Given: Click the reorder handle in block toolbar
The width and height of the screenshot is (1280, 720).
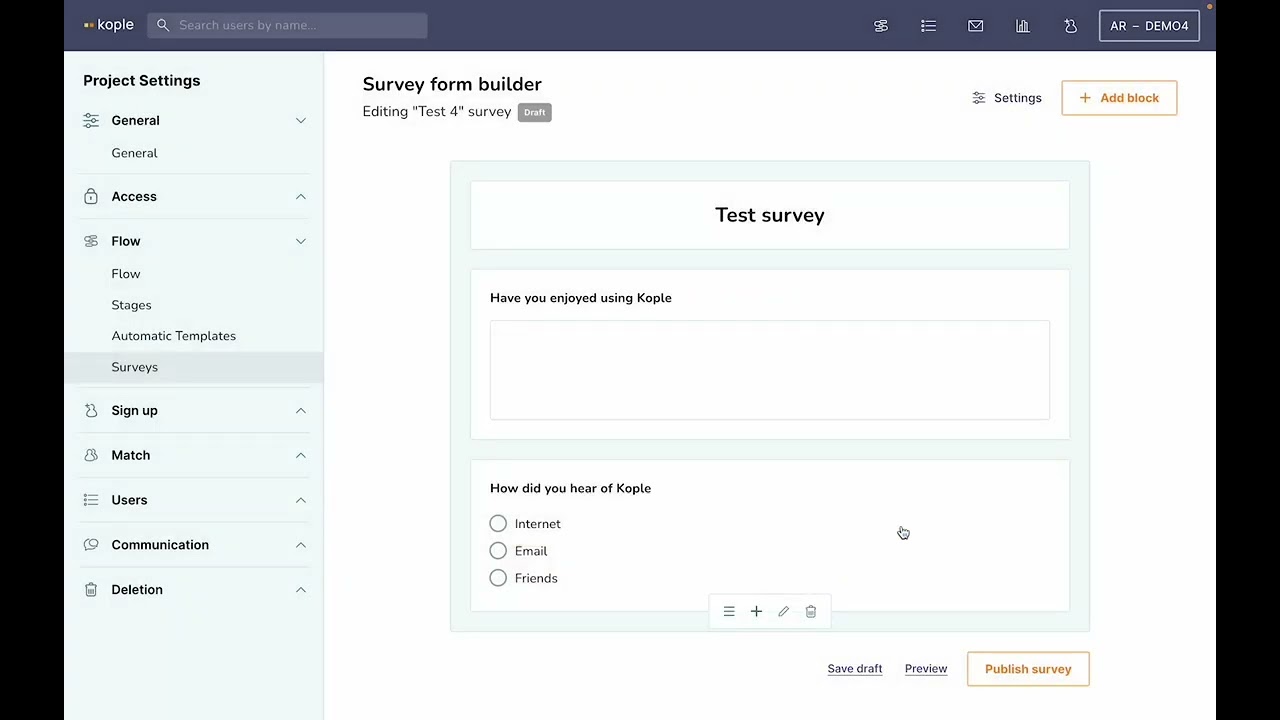Looking at the screenshot, I should click(x=729, y=612).
